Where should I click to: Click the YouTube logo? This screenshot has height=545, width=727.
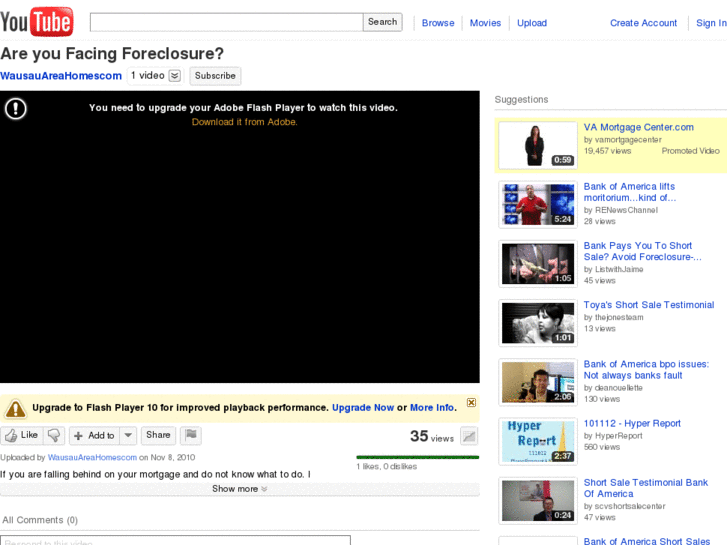[x=37, y=21]
